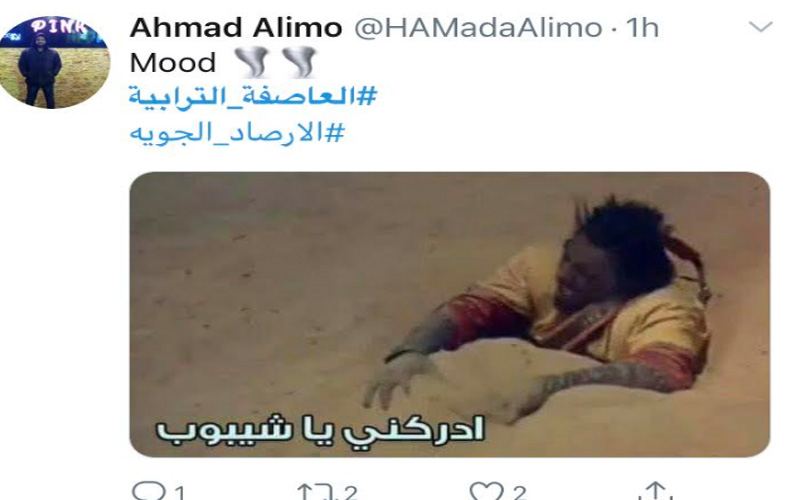
Task: Click the second tornado emoji
Action: pos(299,62)
